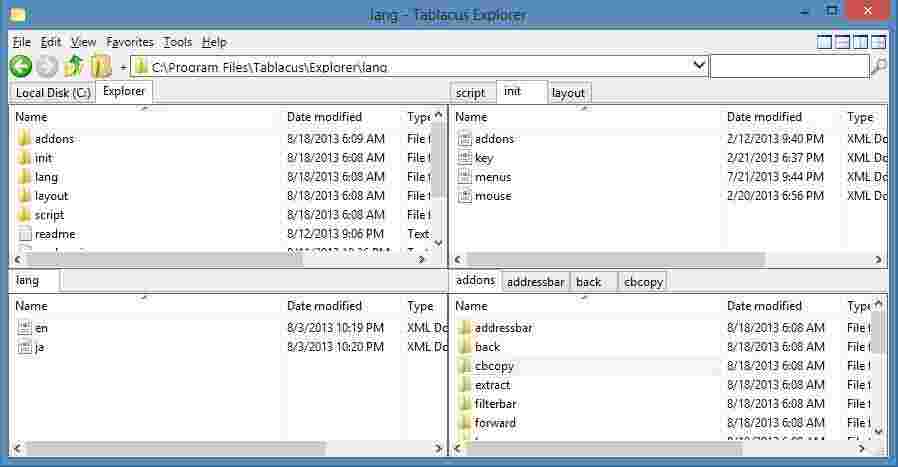The width and height of the screenshot is (898, 467).
Task: Select the extract folder icon
Action: coord(464,384)
